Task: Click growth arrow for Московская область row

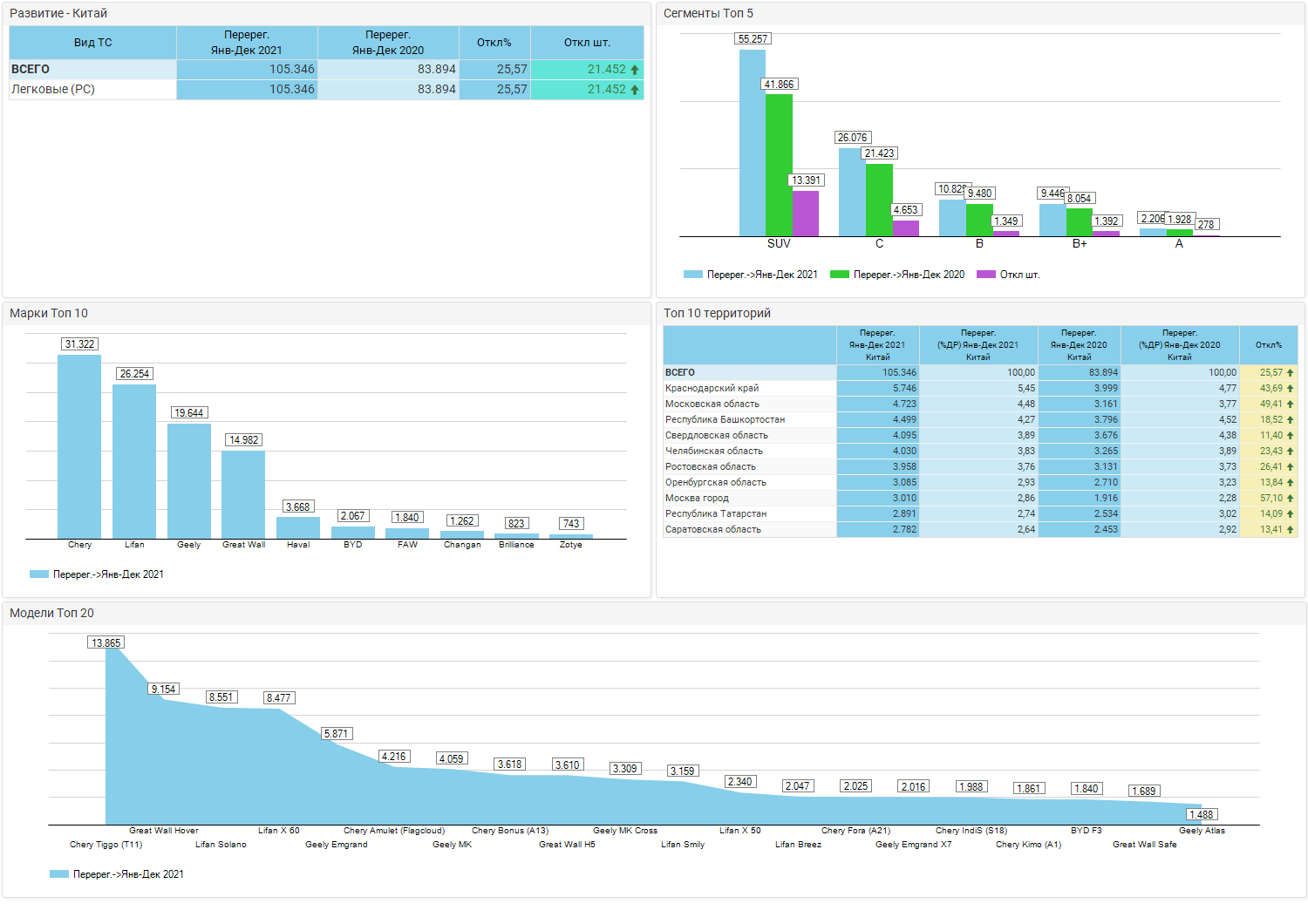Action: pos(1291,404)
